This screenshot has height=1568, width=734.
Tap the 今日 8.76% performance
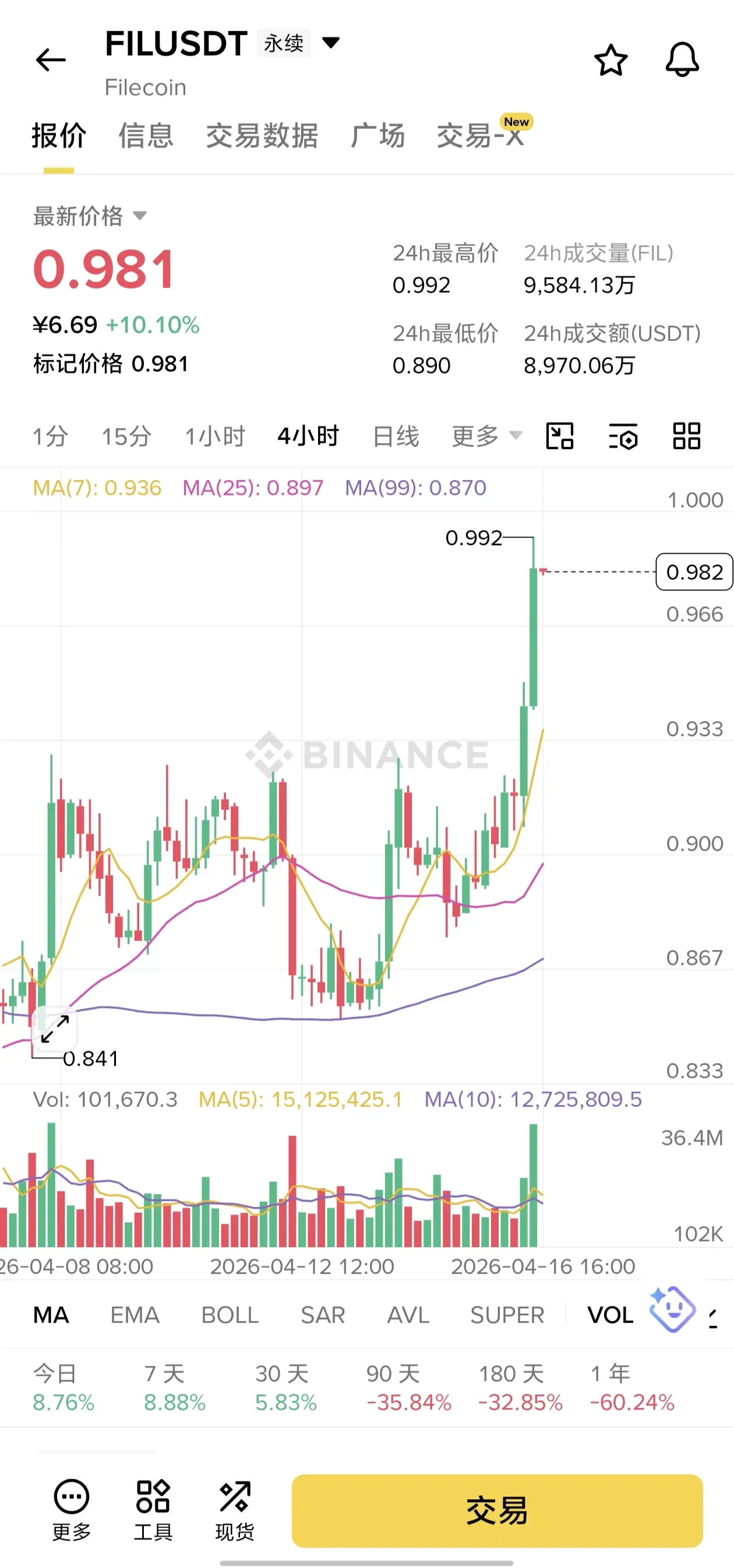pyautogui.click(x=63, y=1388)
